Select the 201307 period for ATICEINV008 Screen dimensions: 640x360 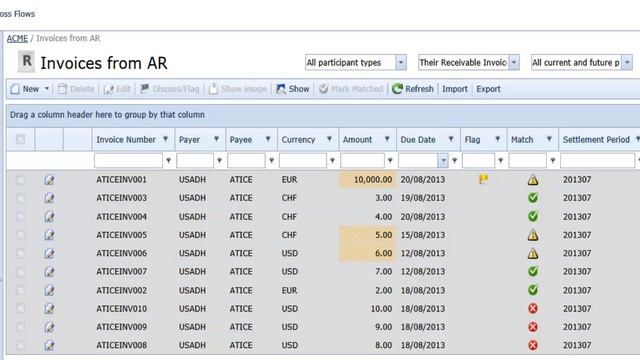577,345
